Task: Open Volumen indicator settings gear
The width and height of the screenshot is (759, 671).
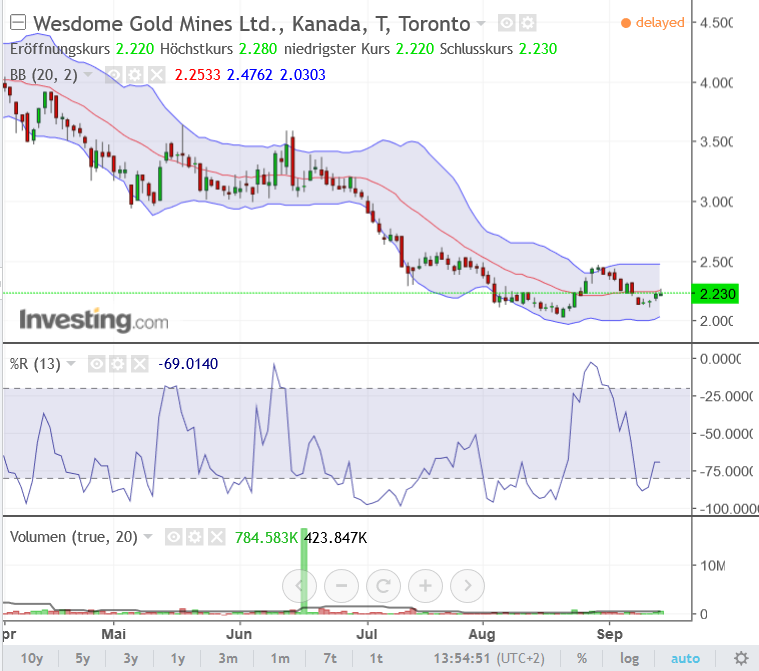Action: click(x=195, y=536)
